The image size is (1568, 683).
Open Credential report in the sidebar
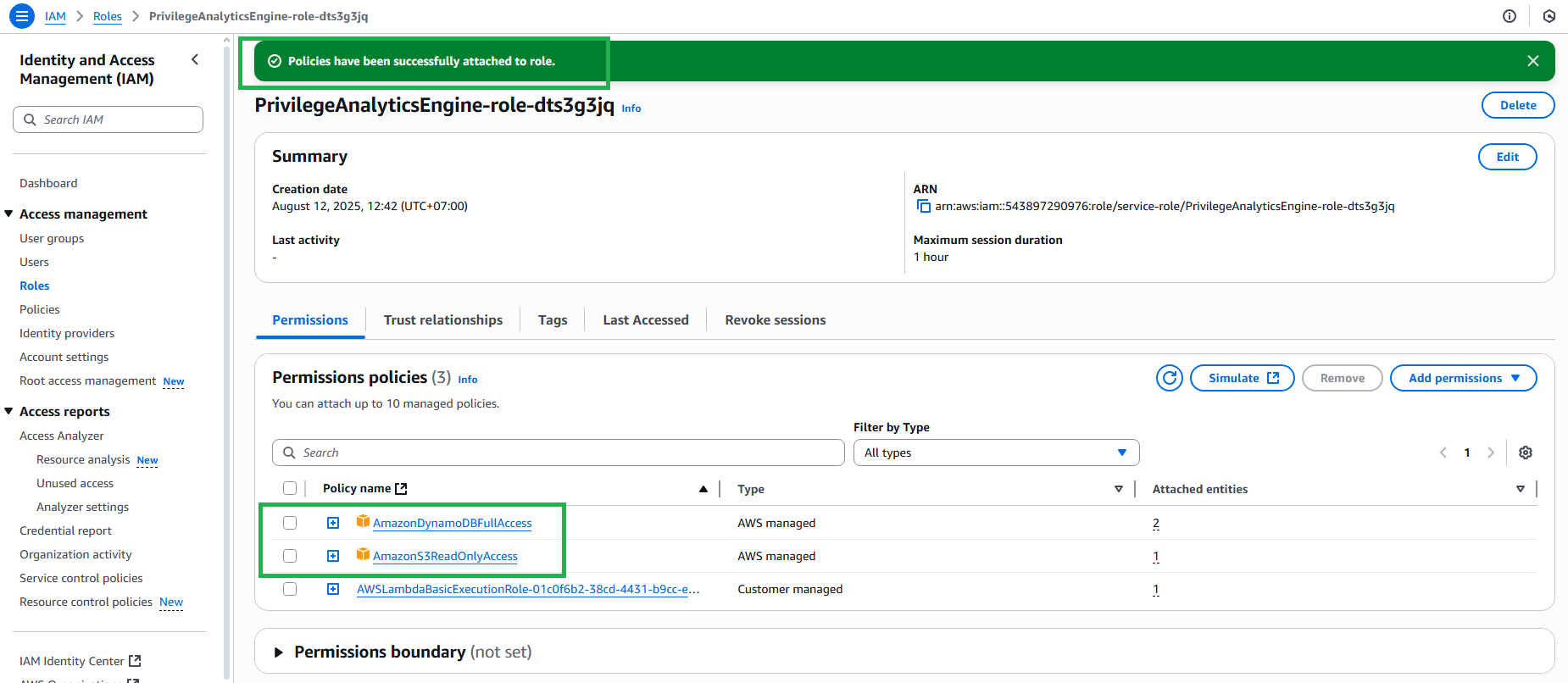65,530
